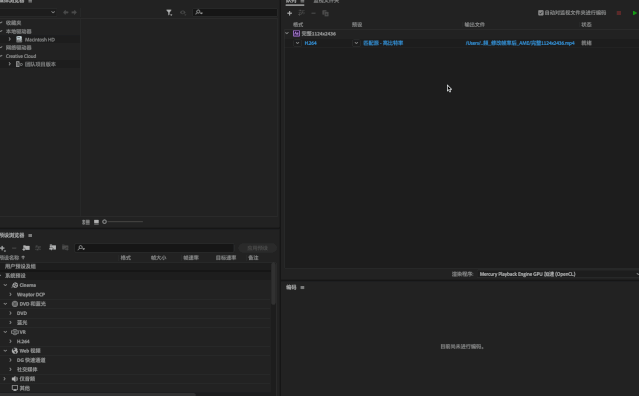Viewport: 639px width, 396px height.
Task: Click the green Start Queue play button
Action: 635,13
